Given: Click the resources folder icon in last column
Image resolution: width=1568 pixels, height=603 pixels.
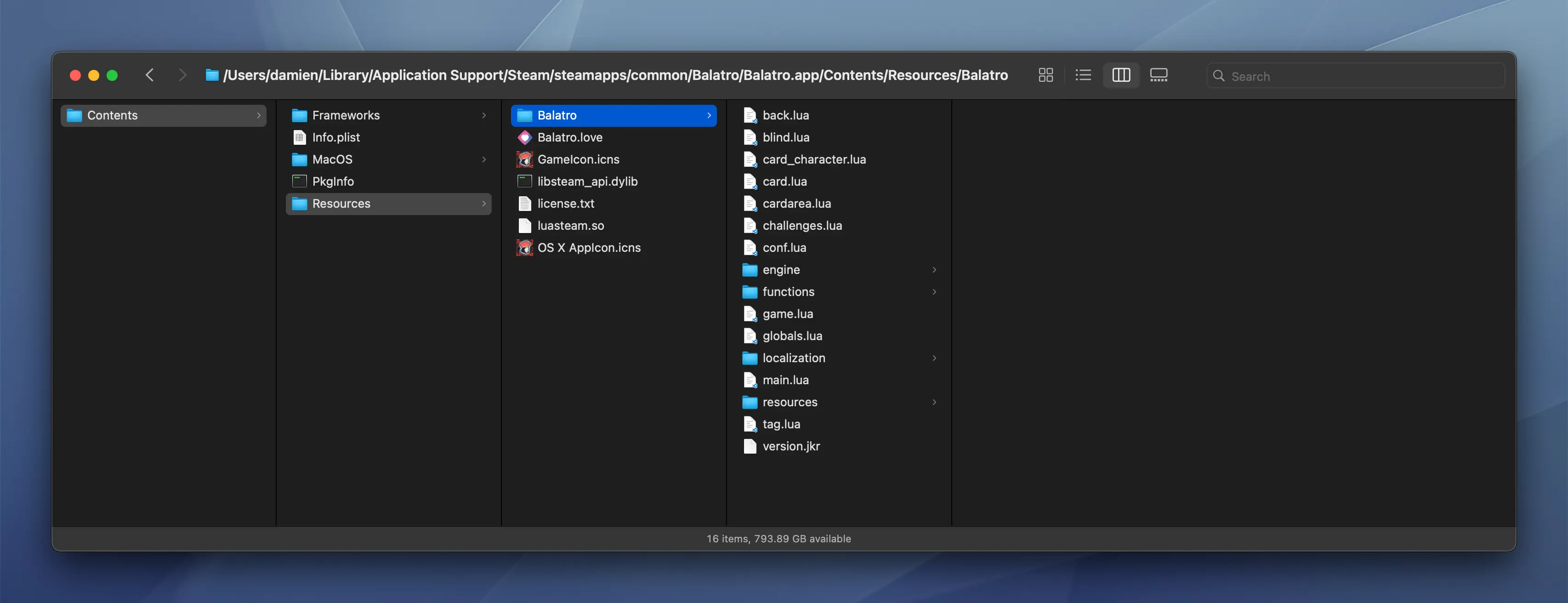Looking at the screenshot, I should pyautogui.click(x=750, y=402).
